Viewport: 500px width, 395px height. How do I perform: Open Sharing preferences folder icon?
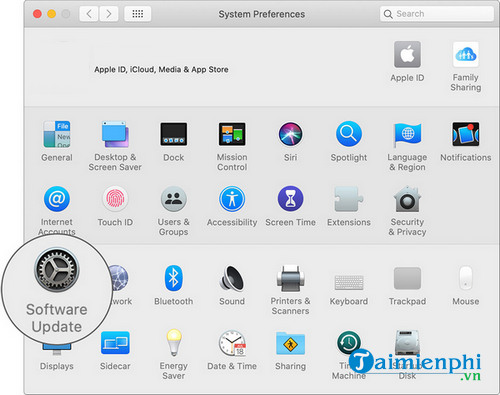(x=290, y=343)
